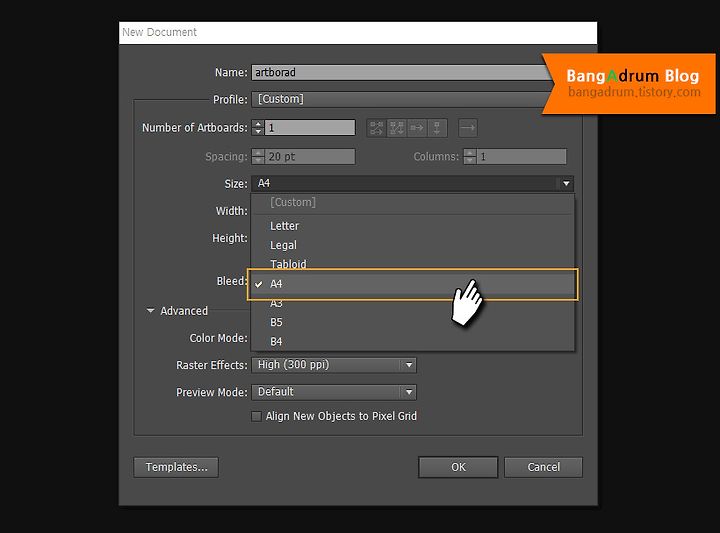The image size is (720, 533).
Task: Click the Spacing stepper arrows
Action: 258,157
